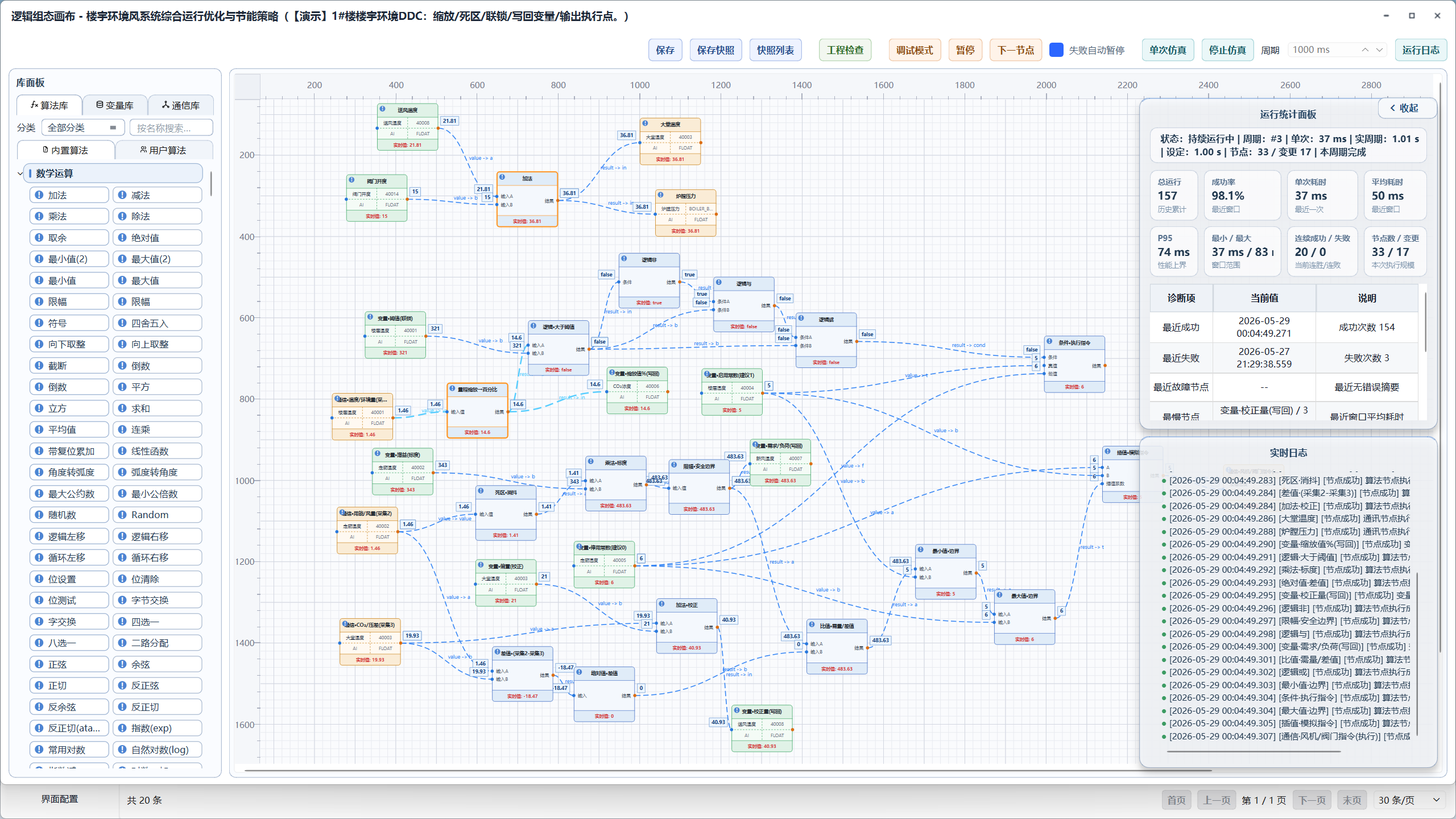
Task: Click the 按名称搜索 search field
Action: click(171, 127)
